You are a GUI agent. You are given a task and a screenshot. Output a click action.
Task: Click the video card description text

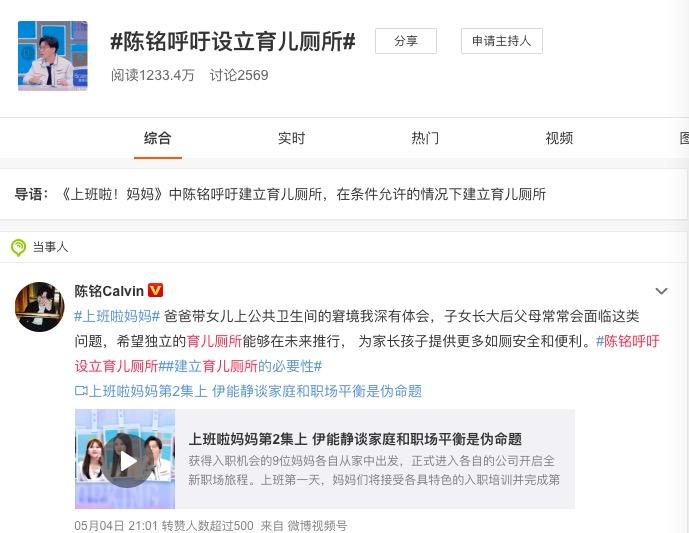tap(374, 470)
